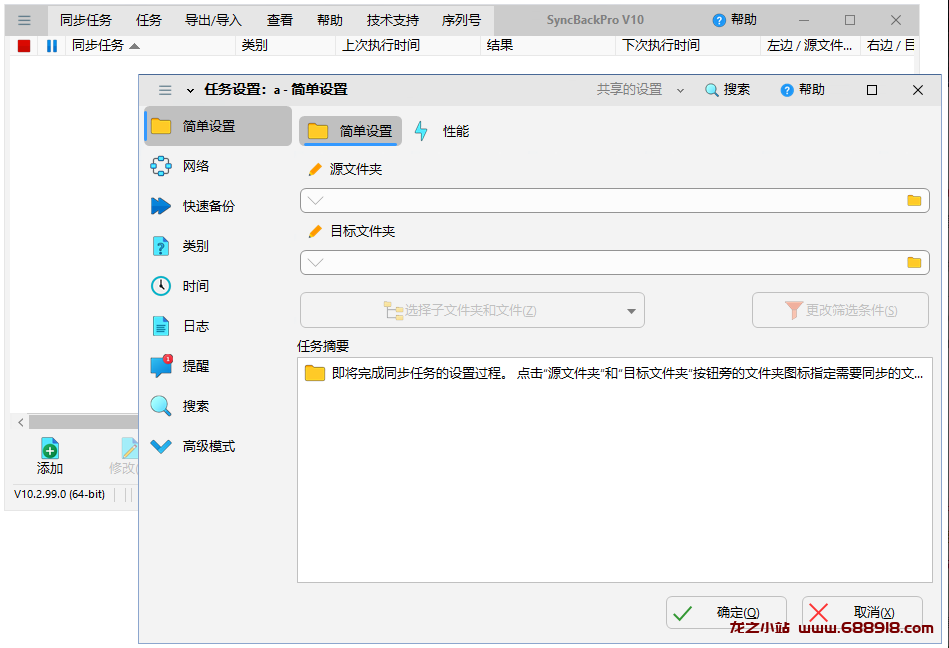Open the 网络 settings page
The height and width of the screenshot is (648, 949).
pyautogui.click(x=218, y=166)
